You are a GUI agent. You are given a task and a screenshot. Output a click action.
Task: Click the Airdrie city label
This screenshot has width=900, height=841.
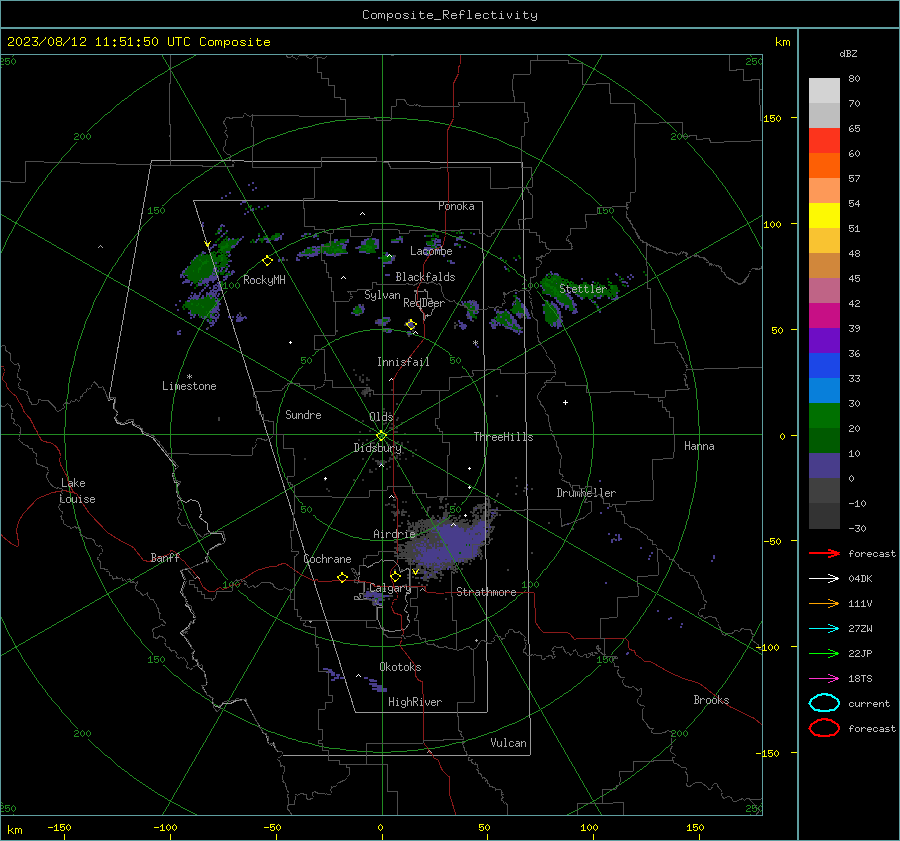coord(394,534)
